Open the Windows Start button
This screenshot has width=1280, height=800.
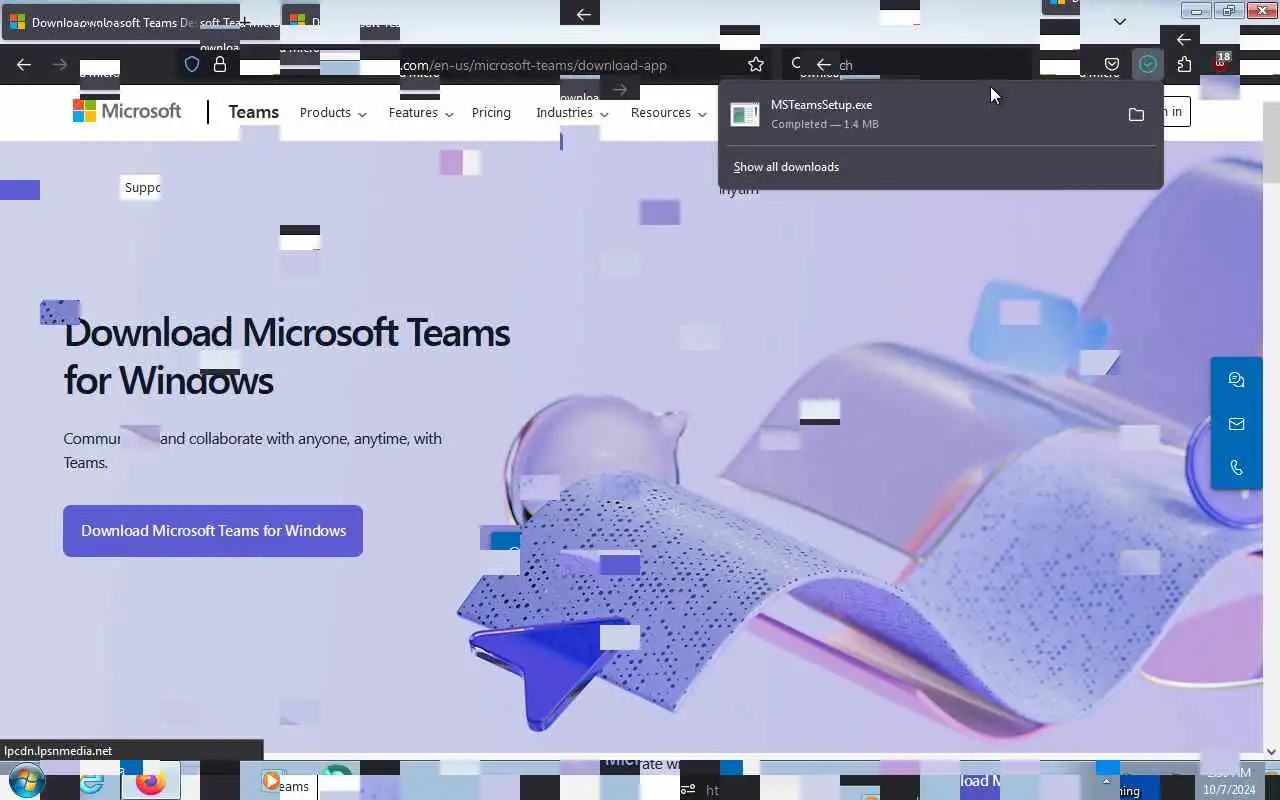pyautogui.click(x=25, y=781)
